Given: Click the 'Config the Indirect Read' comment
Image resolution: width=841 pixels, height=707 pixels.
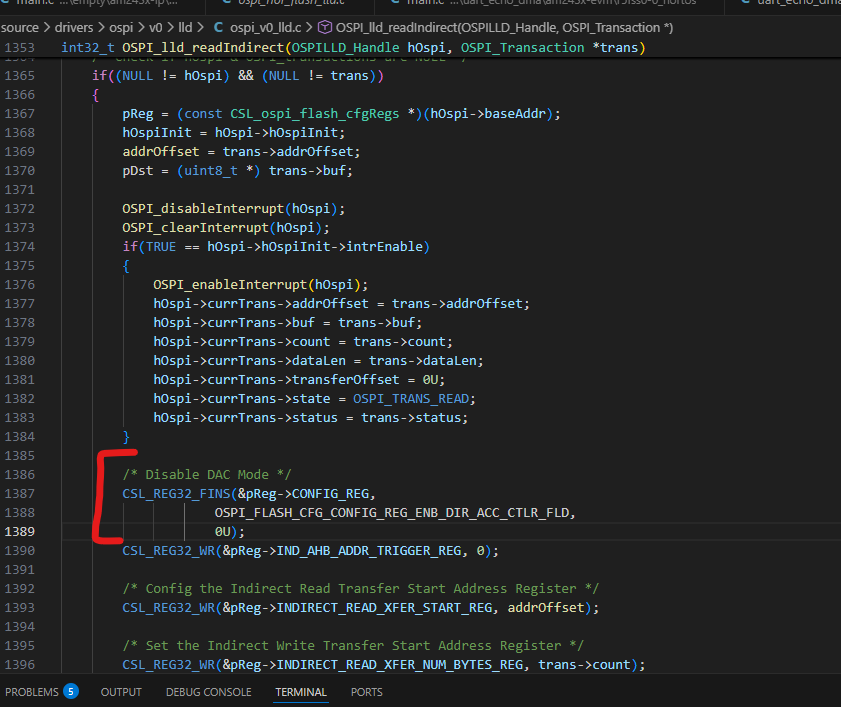Looking at the screenshot, I should click(x=360, y=589).
